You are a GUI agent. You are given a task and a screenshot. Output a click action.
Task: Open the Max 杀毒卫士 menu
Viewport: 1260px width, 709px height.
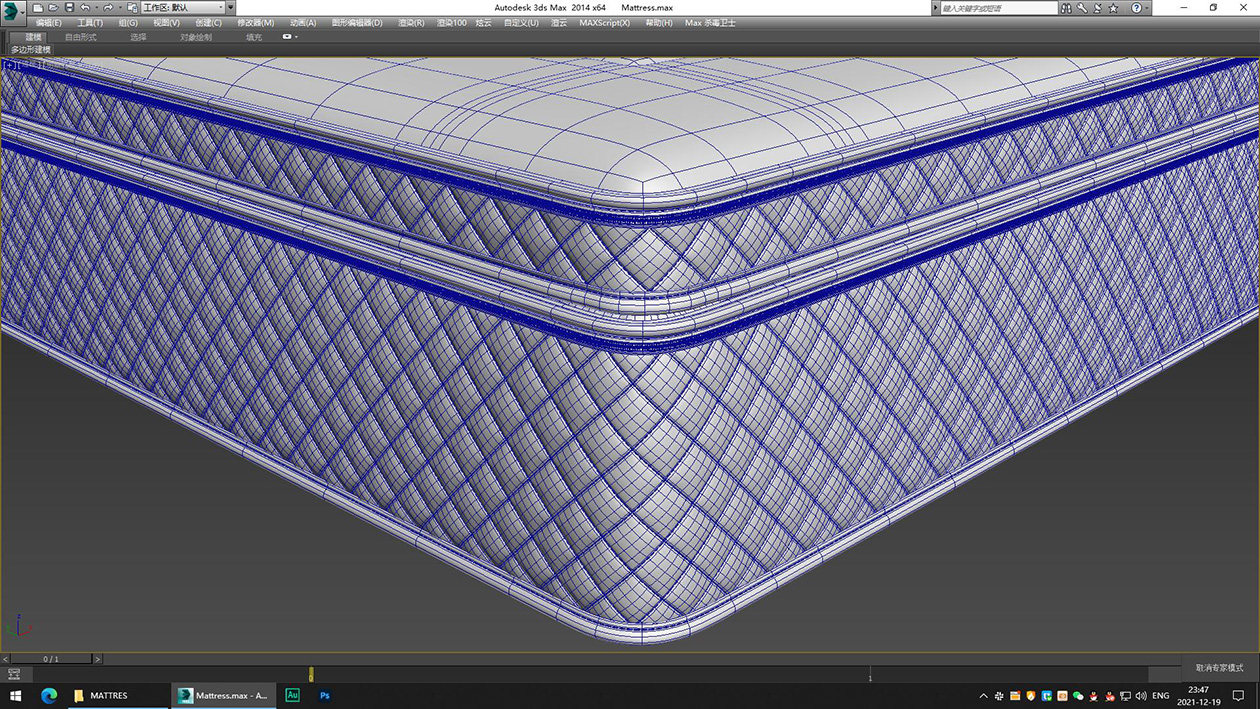(x=710, y=22)
